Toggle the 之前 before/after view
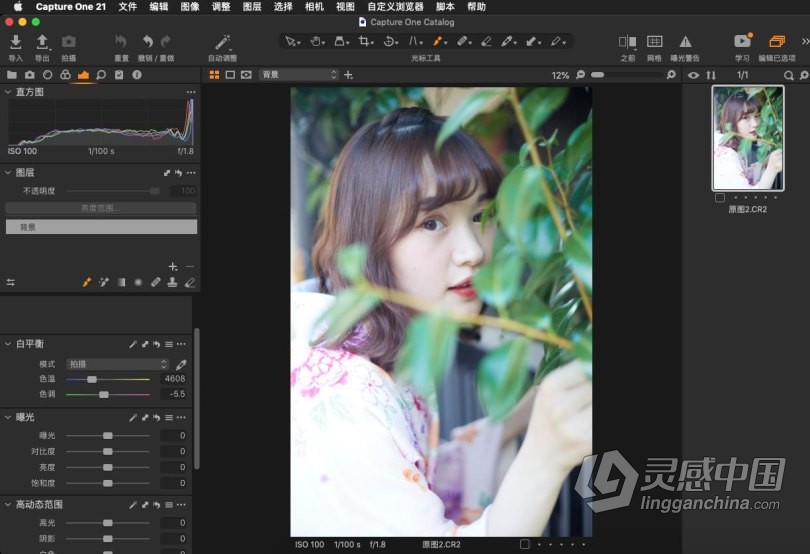Viewport: 810px width, 554px height. pyautogui.click(x=628, y=41)
